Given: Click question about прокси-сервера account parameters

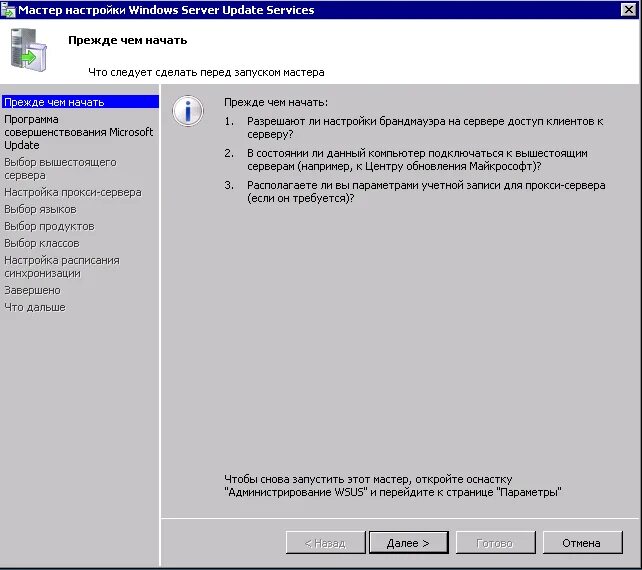Looking at the screenshot, I should 426,192.
